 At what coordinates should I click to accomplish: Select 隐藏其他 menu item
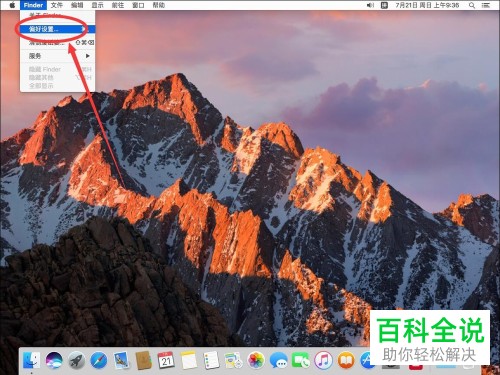tap(57, 77)
